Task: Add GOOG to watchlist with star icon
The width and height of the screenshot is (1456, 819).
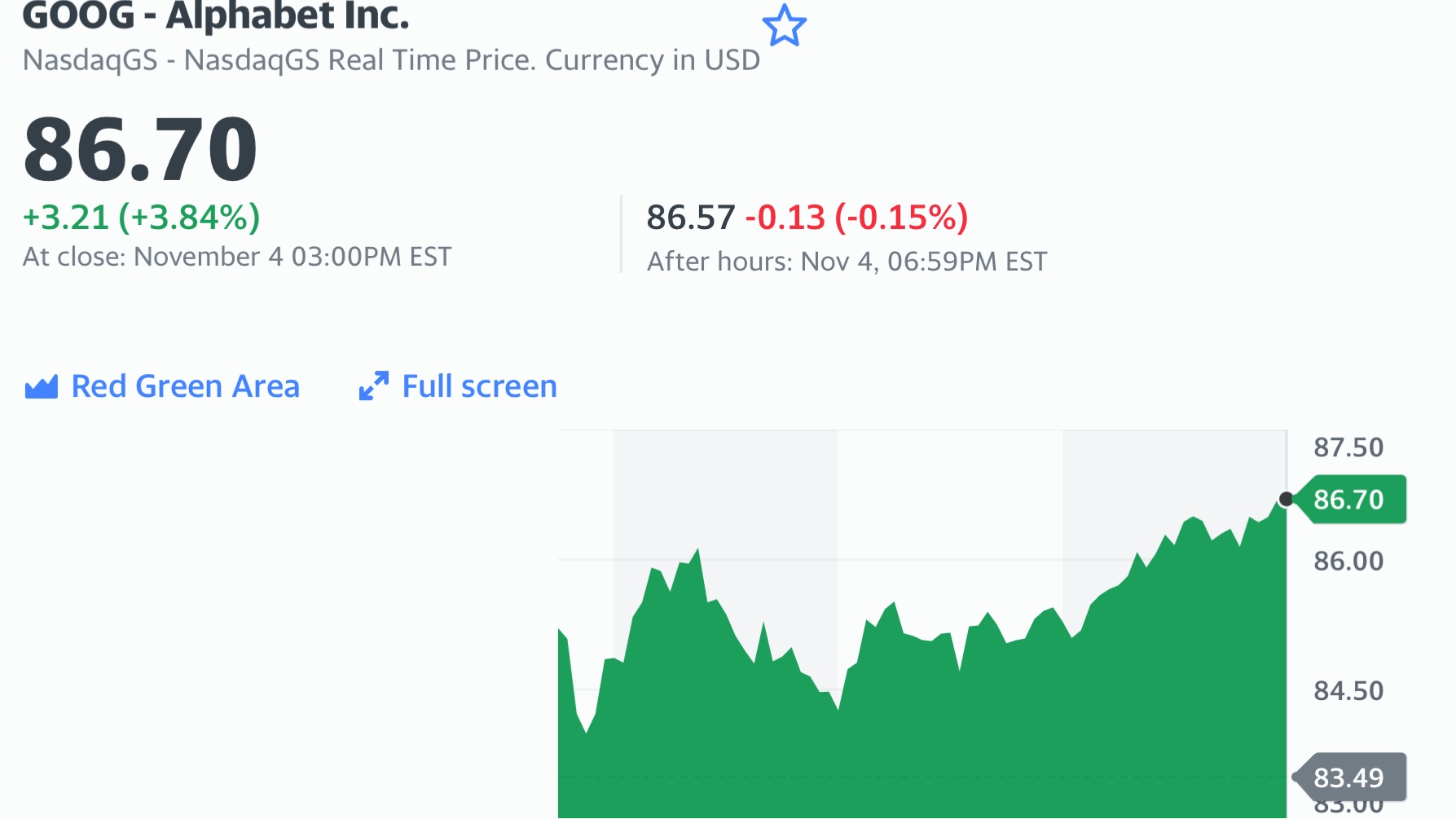Action: 784,25
